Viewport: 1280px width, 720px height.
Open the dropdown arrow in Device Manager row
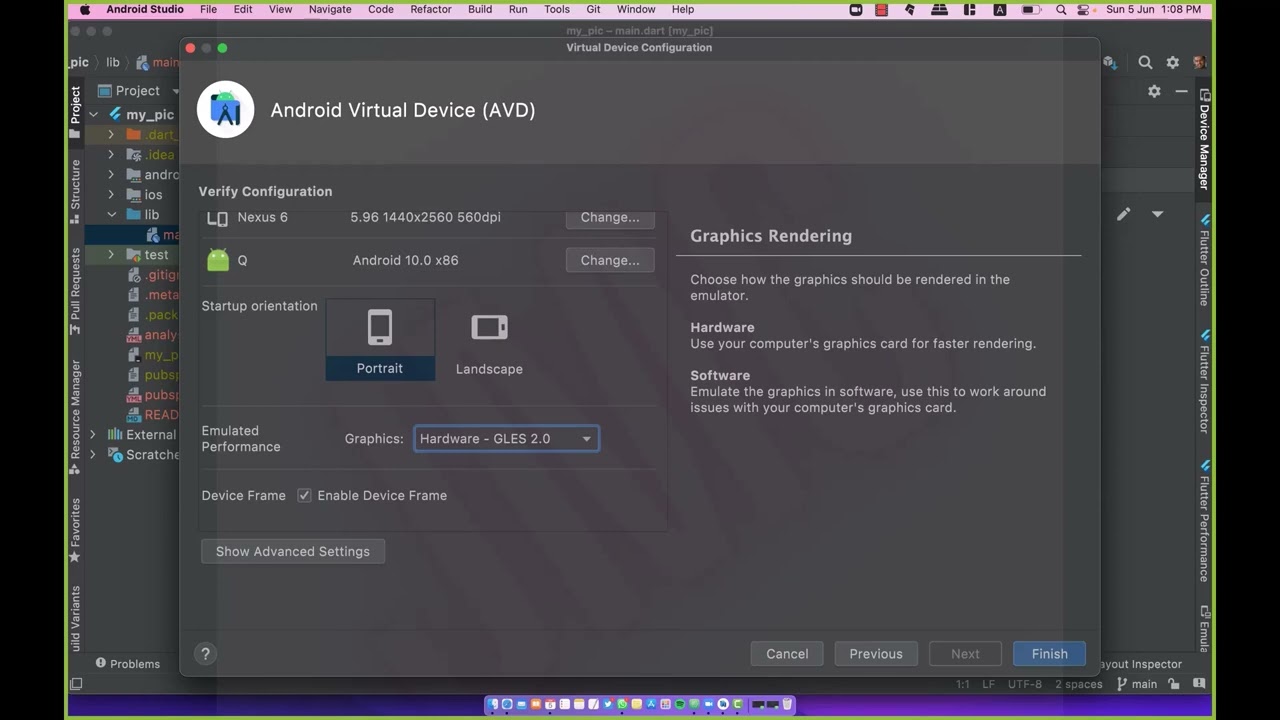tap(1157, 214)
